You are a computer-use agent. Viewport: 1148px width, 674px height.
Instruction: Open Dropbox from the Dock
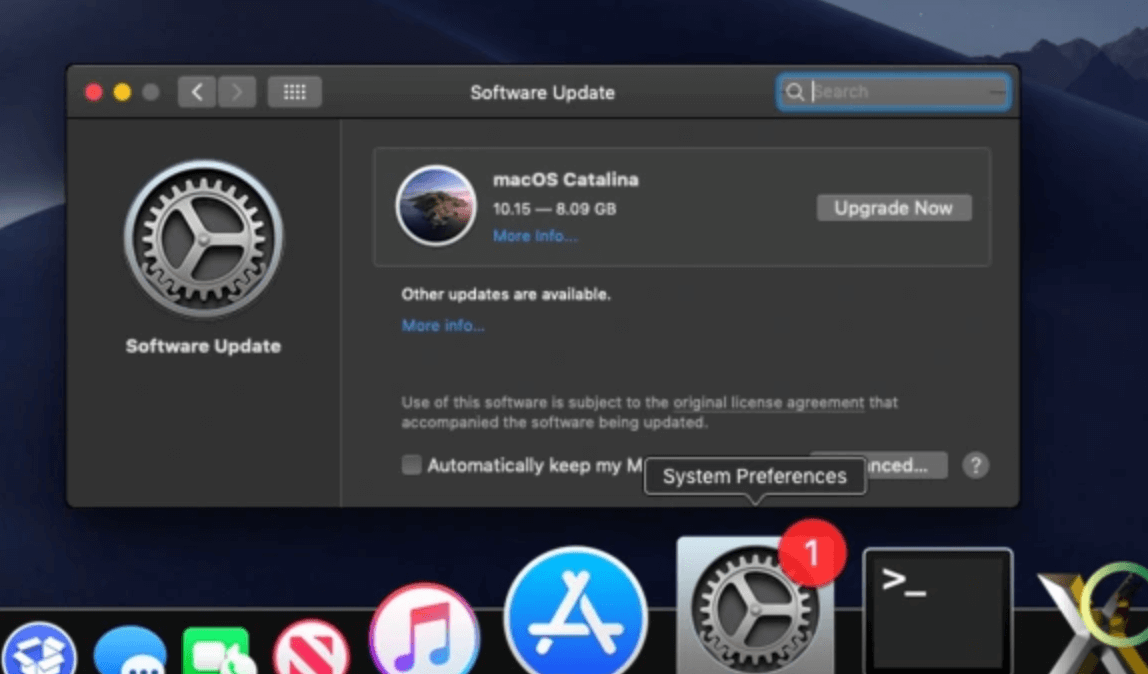40,650
